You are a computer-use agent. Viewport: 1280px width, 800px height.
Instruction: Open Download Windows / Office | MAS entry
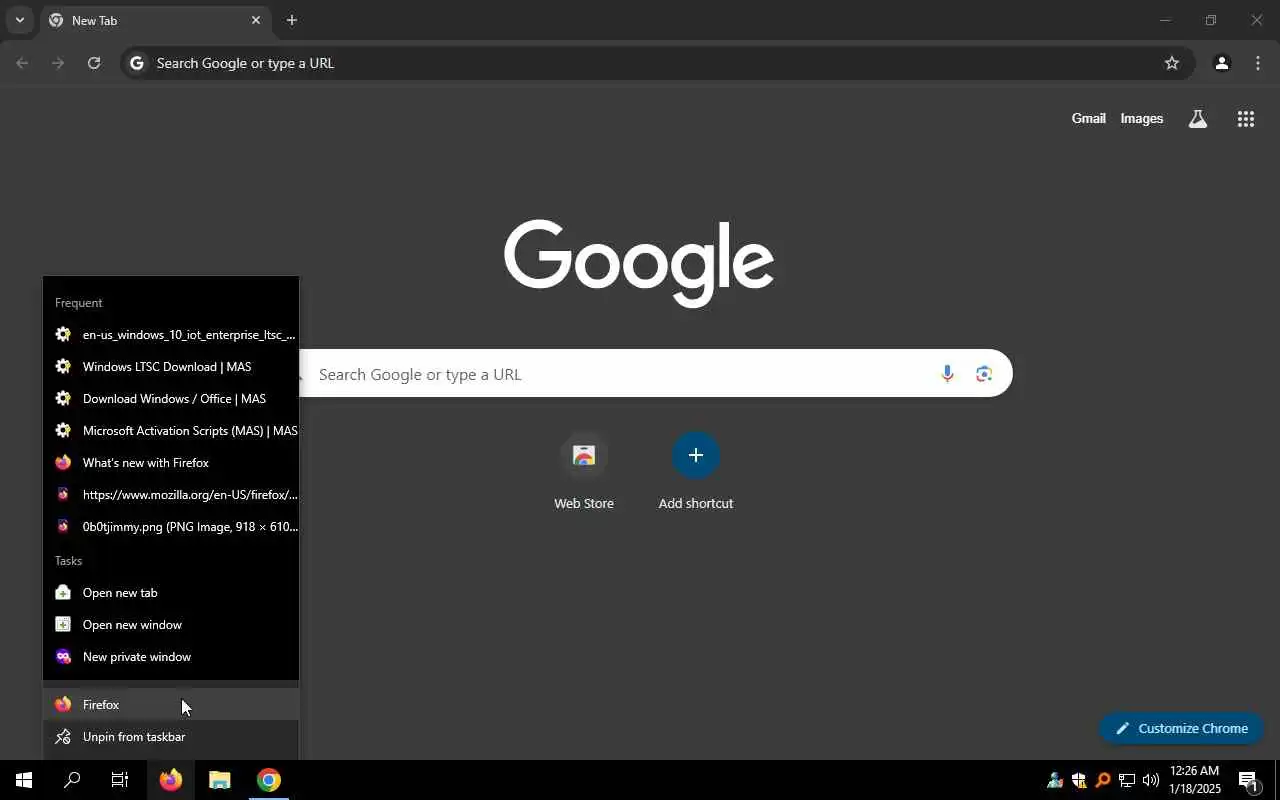pyautogui.click(x=171, y=399)
